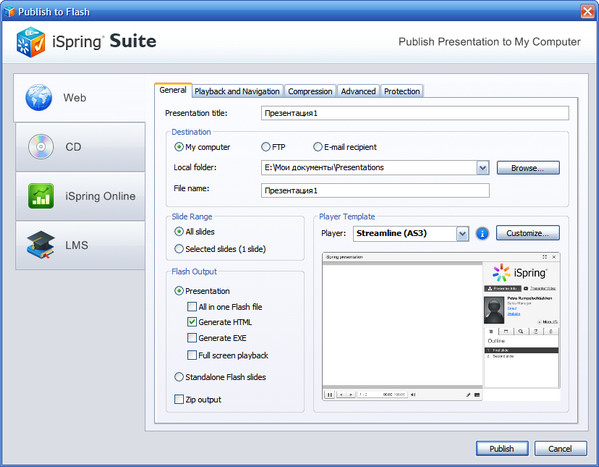Open the Compression tab
Screen dimensions: 599x467
pos(310,91)
